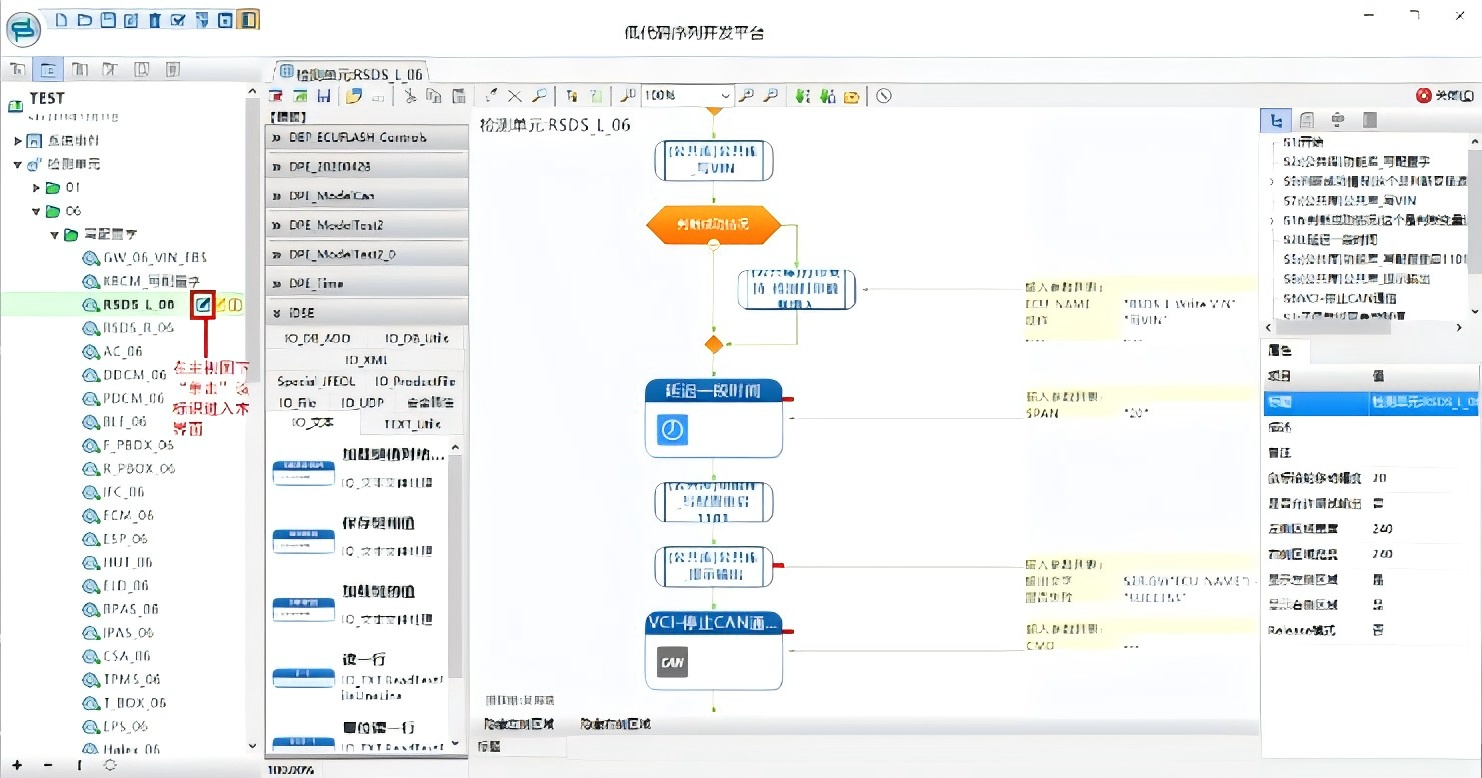Click the minus remove icon below project tree
This screenshot has height=778, width=1482.
click(x=48, y=765)
